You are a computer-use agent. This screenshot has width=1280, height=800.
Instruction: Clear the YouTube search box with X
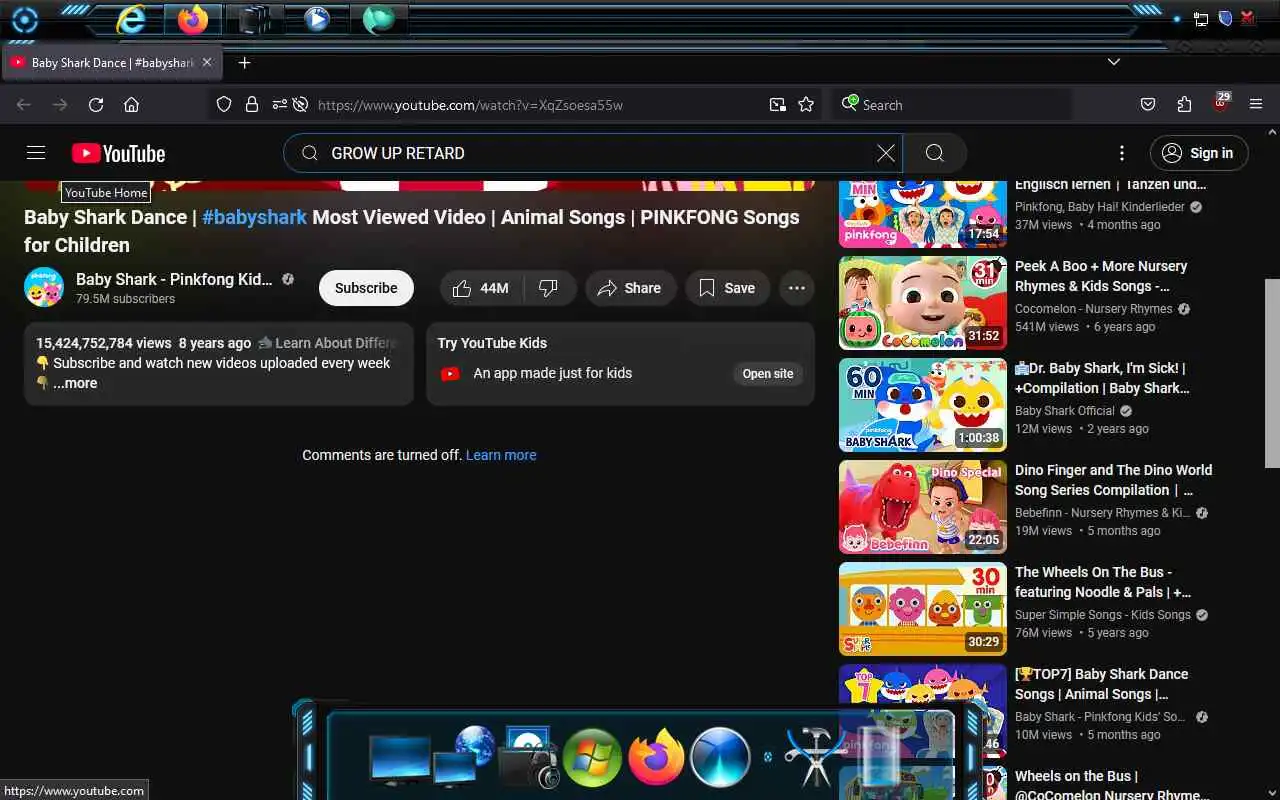pyautogui.click(x=886, y=153)
